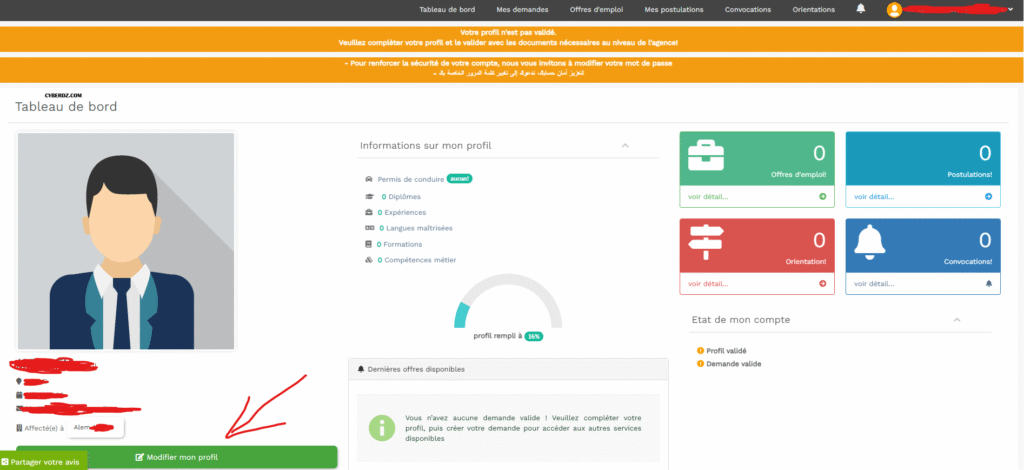Click red arrow icon in Orientation footer
The height and width of the screenshot is (470, 1024).
(822, 283)
